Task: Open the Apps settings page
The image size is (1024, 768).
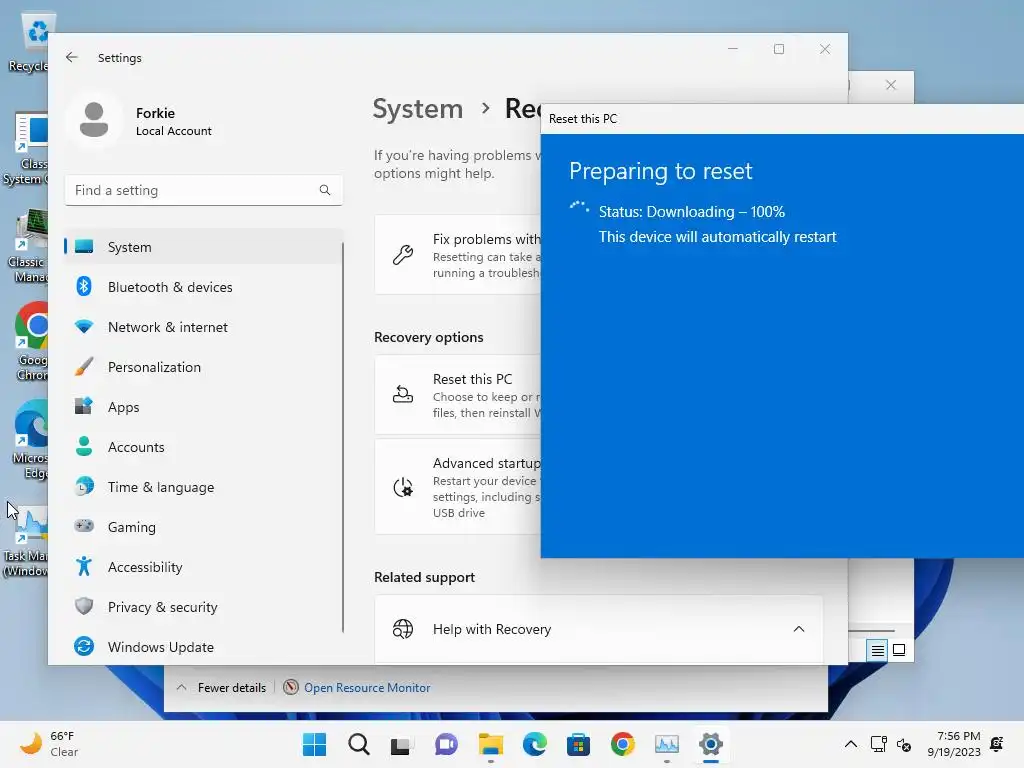Action: click(203, 407)
